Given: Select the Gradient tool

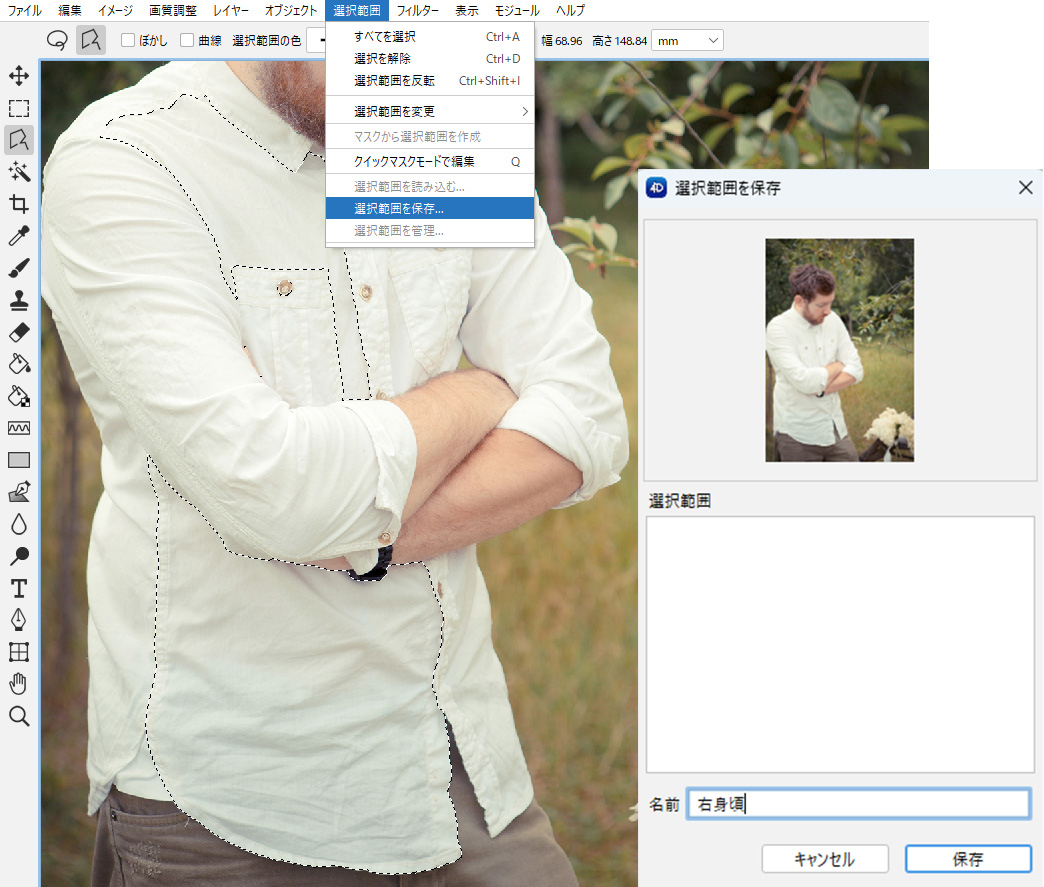Looking at the screenshot, I should [19, 428].
